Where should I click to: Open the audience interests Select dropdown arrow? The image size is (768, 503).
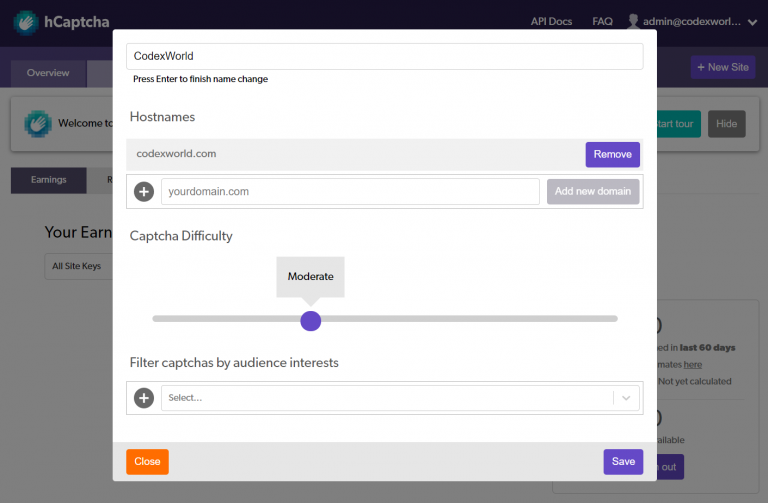626,398
